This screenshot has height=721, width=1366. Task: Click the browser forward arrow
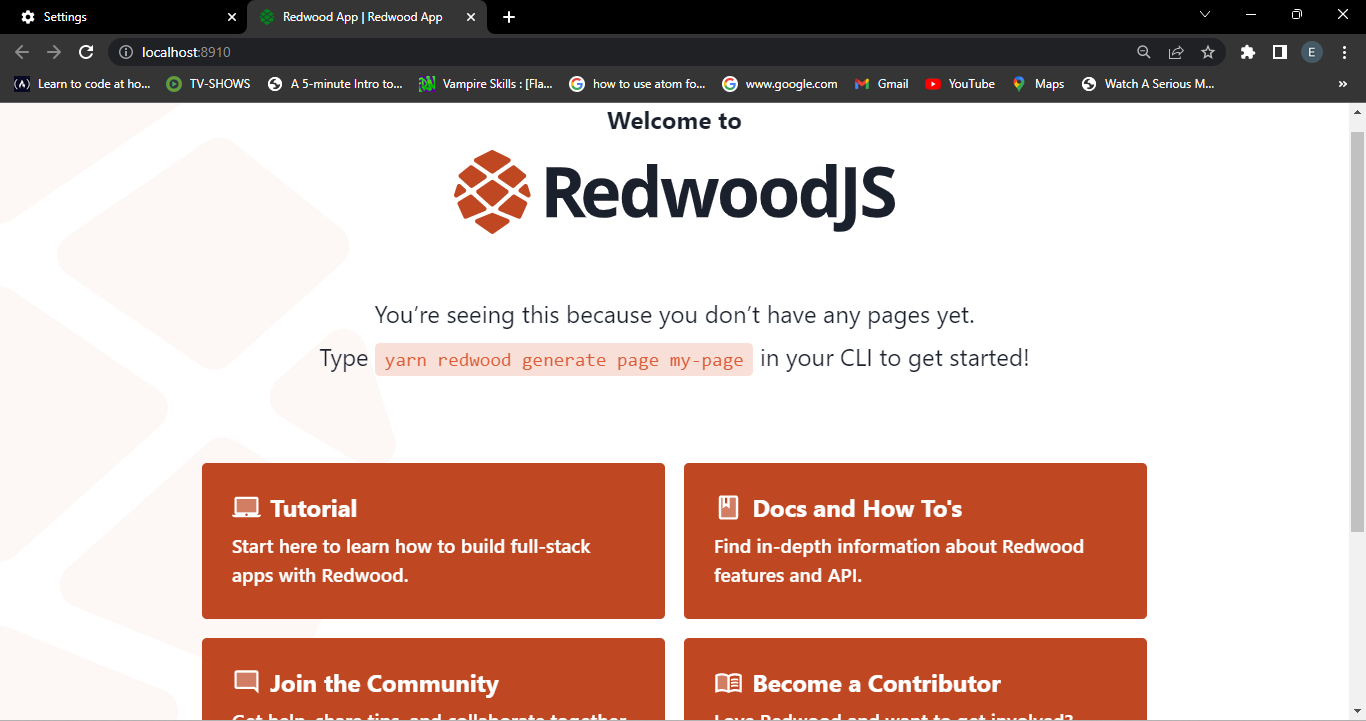pos(54,52)
